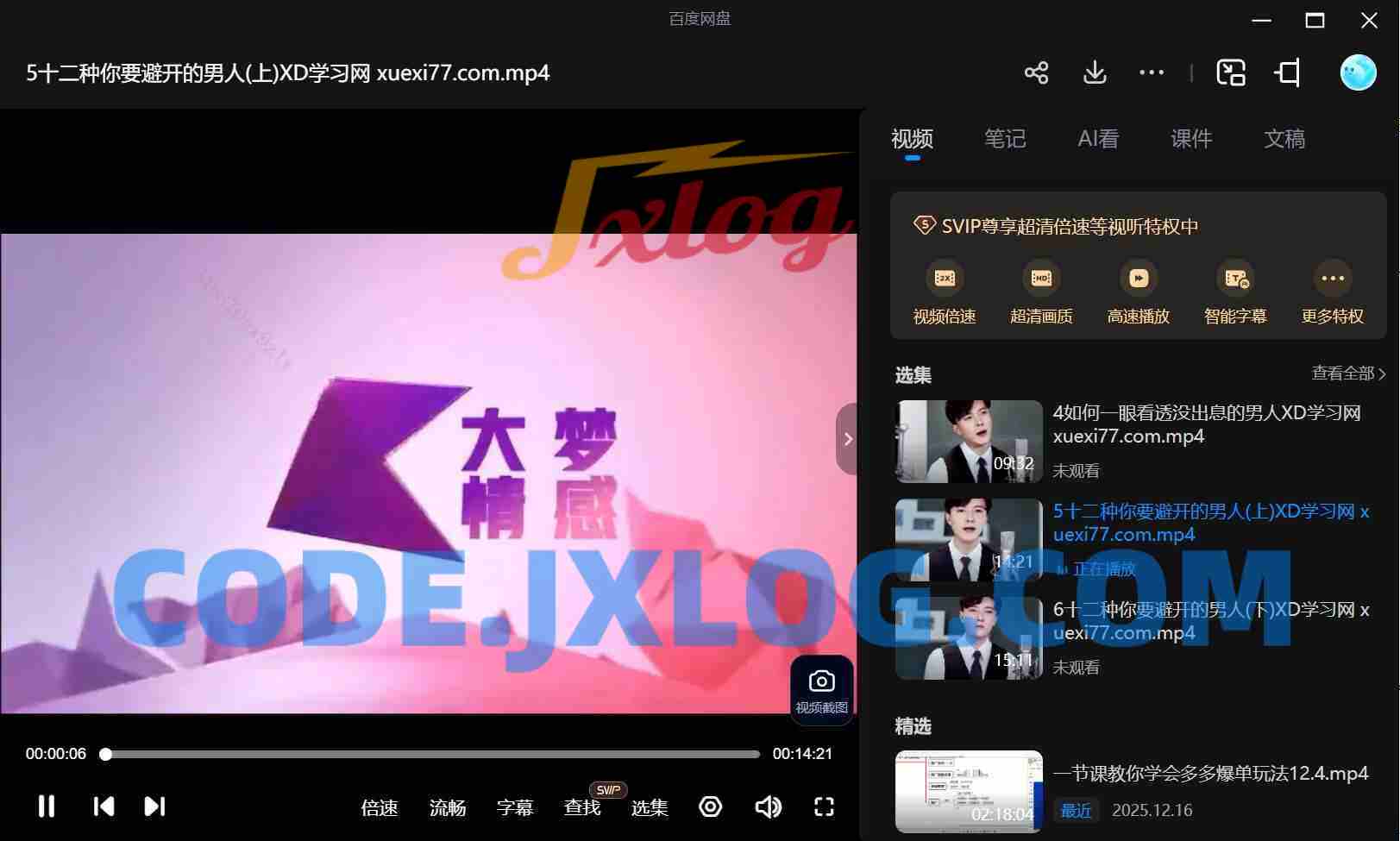Minimize the 百度网盘 window
Viewport: 1400px width, 841px height.
click(x=1262, y=20)
